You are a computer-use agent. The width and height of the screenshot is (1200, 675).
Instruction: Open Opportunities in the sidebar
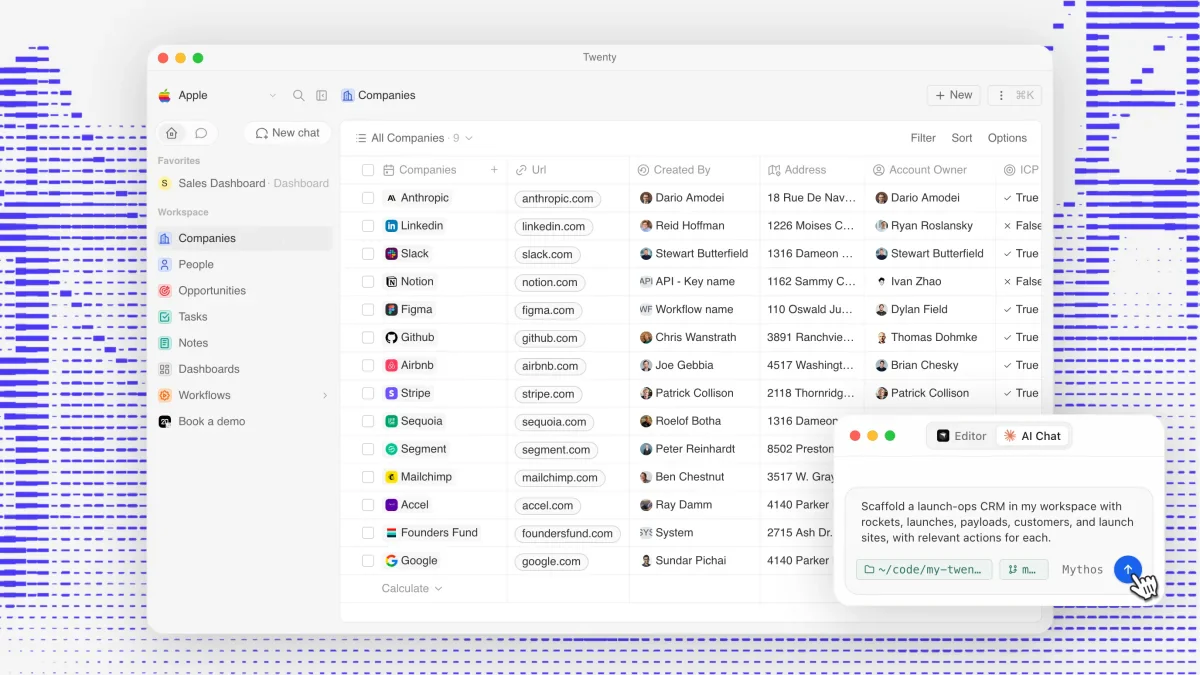pos(211,291)
